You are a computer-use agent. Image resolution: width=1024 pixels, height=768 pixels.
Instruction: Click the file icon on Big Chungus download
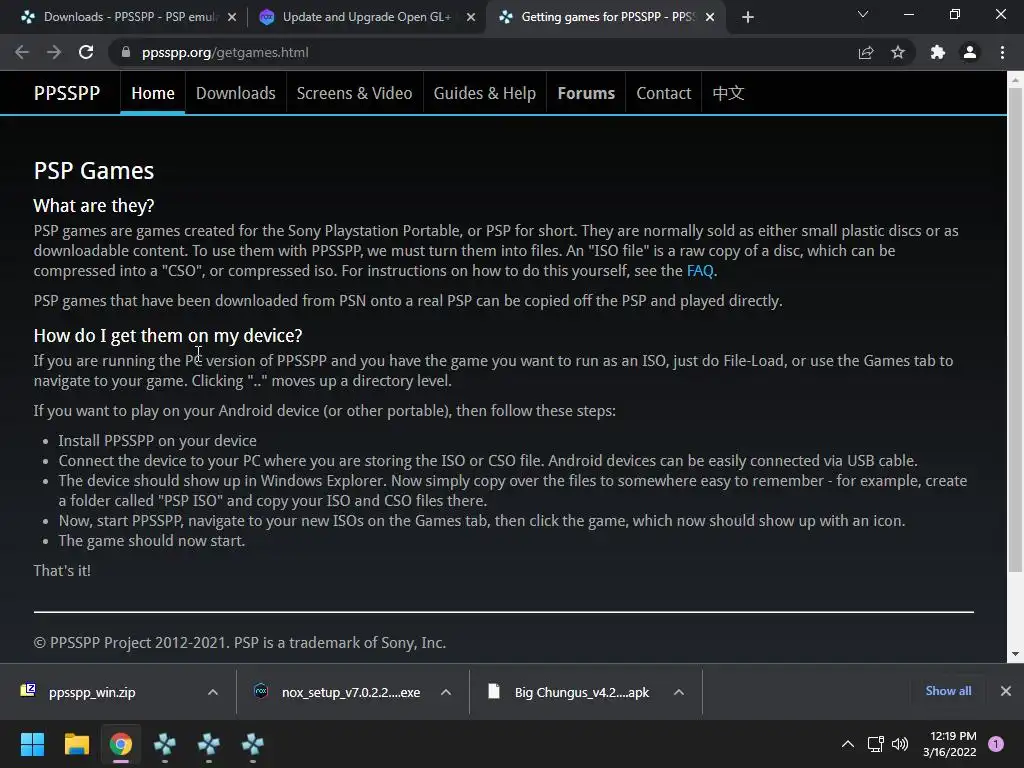pyautogui.click(x=494, y=691)
